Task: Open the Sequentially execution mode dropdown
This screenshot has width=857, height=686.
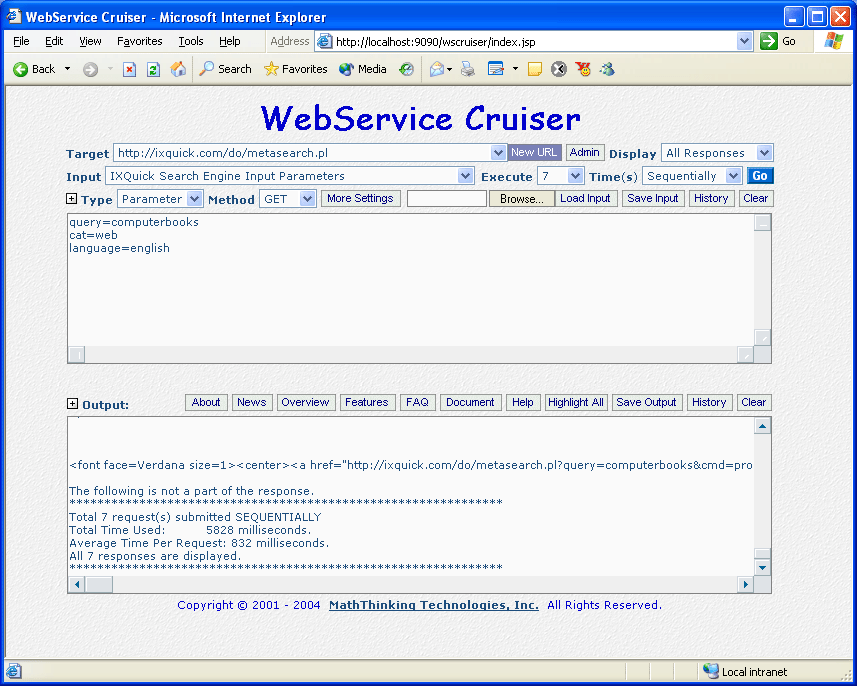Action: 733,176
